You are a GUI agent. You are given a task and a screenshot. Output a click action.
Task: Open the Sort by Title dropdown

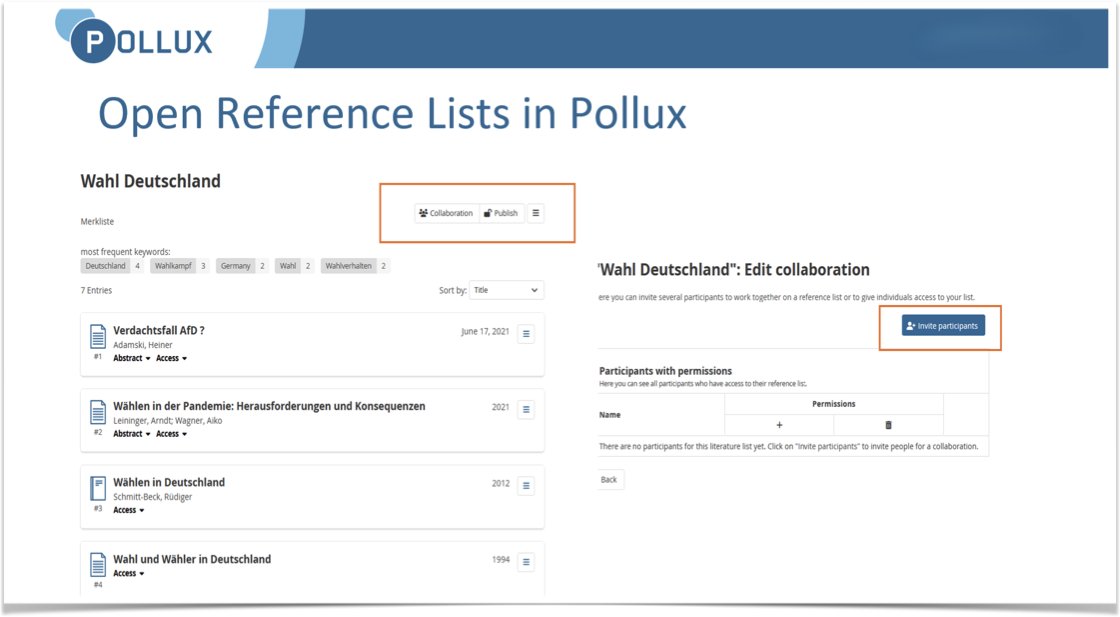pos(506,290)
